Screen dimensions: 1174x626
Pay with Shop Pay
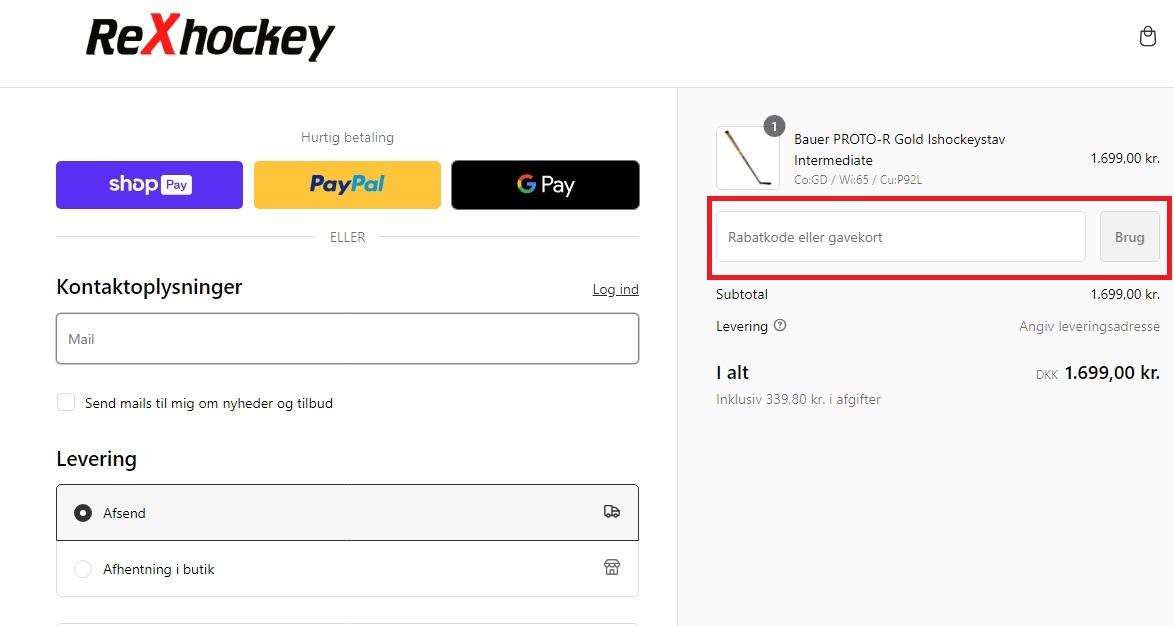[150, 184]
